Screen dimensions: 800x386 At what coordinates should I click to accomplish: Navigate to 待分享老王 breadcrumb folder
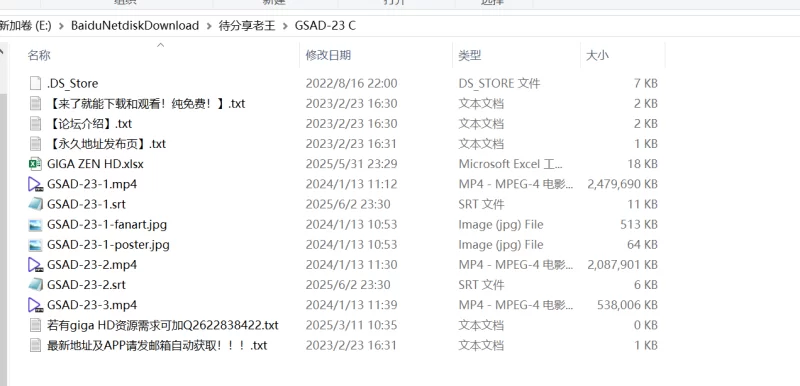coord(247,25)
